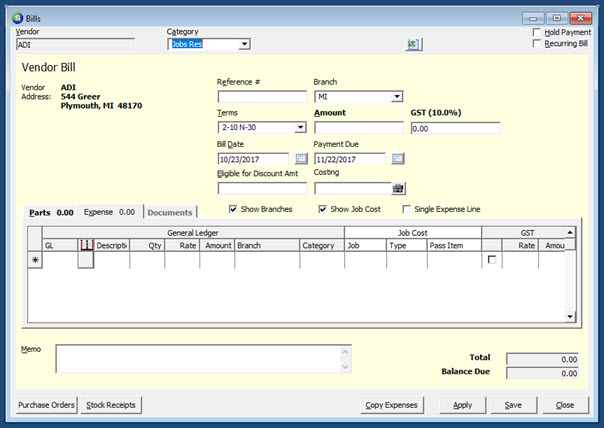
Task: Click the new row asterisk marker
Action: 35,260
